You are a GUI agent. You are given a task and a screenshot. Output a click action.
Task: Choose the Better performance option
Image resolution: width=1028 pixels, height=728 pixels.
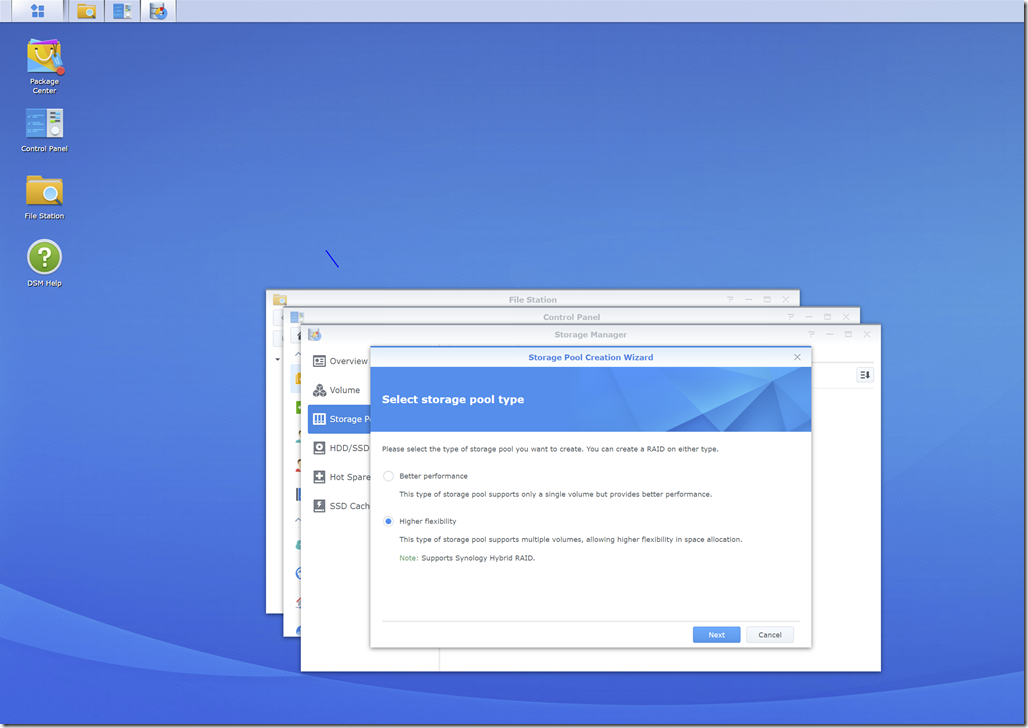388,476
